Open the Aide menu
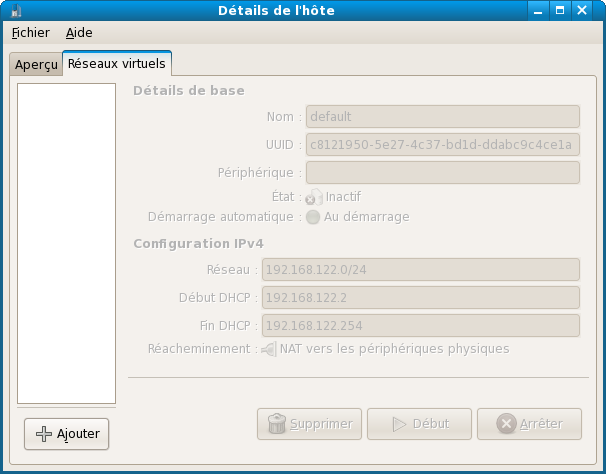This screenshot has width=606, height=474. pos(79,32)
